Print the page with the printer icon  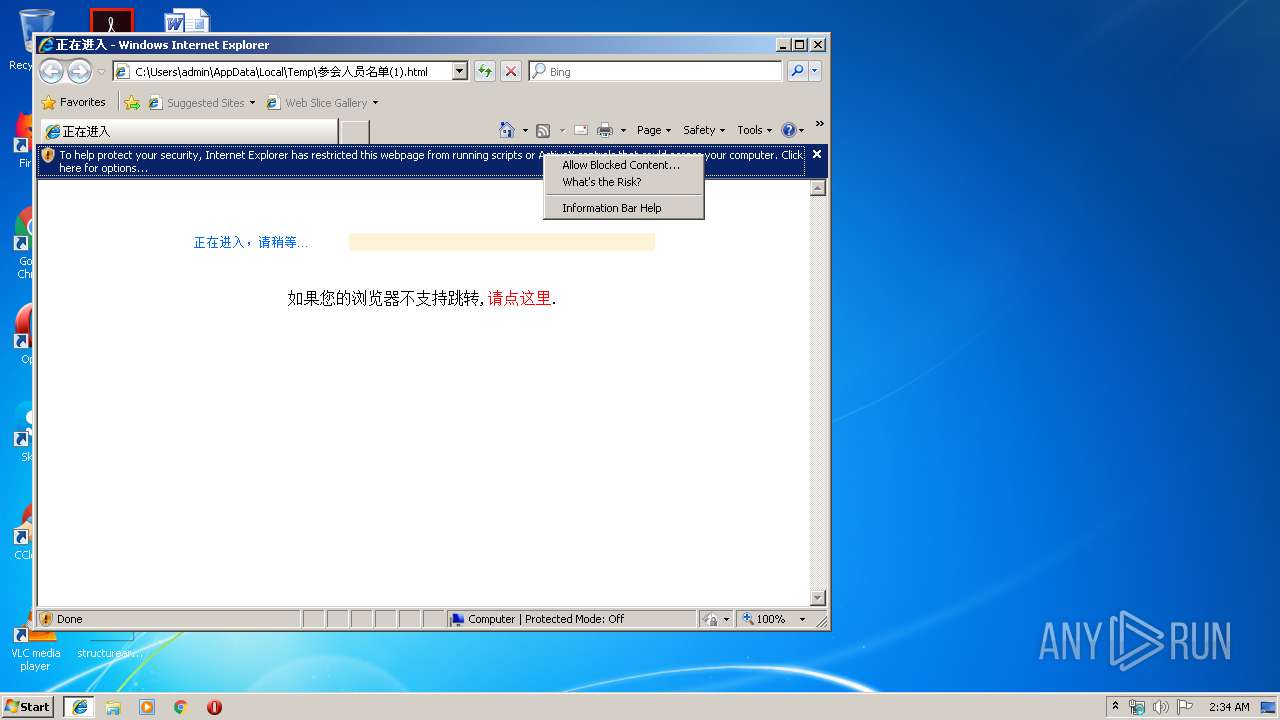tap(605, 130)
